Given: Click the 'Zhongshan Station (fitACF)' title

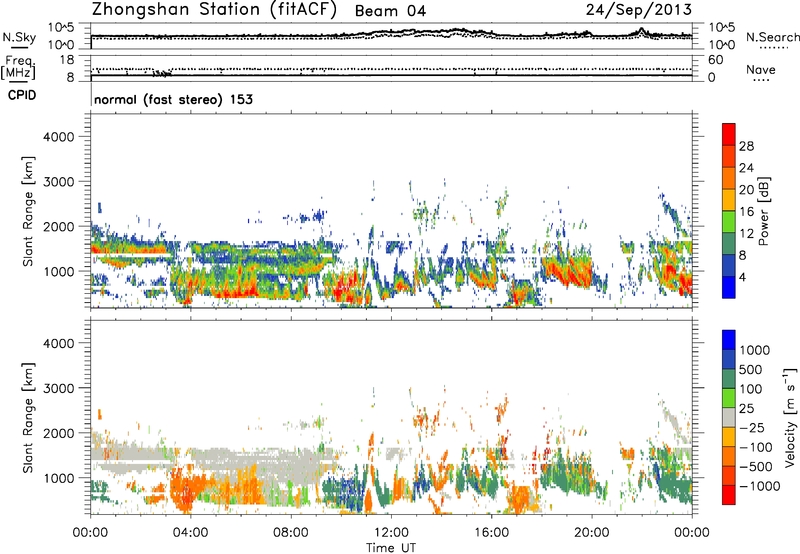Looking at the screenshot, I should 214,10.
